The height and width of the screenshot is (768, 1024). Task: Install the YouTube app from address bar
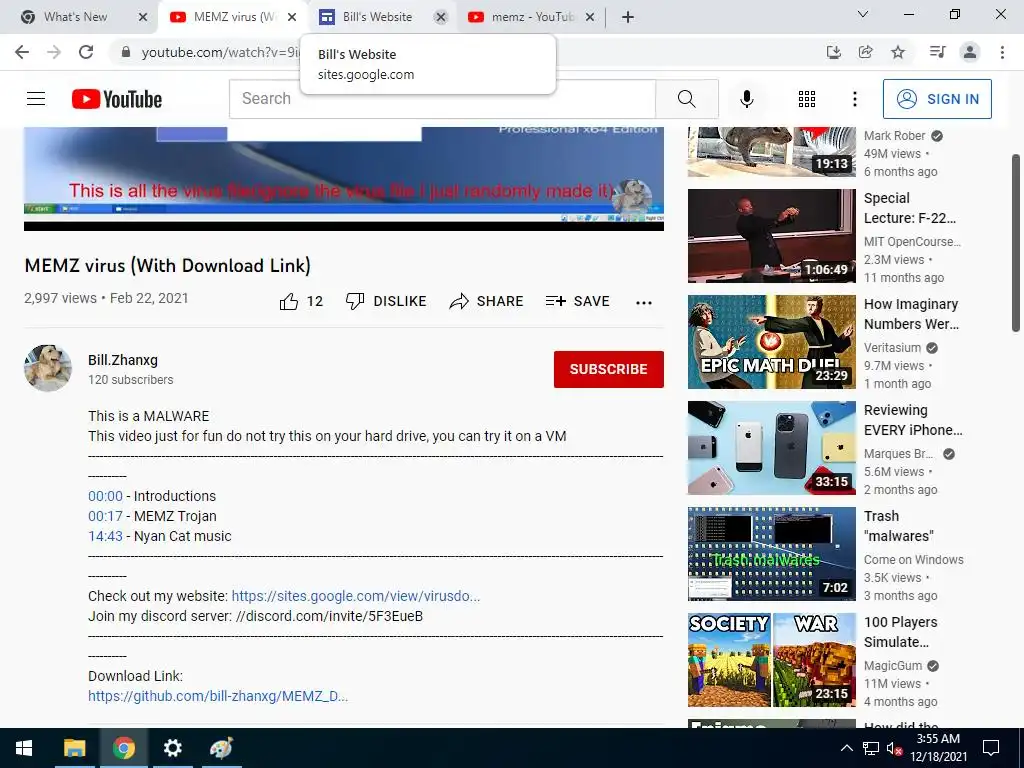click(x=833, y=52)
